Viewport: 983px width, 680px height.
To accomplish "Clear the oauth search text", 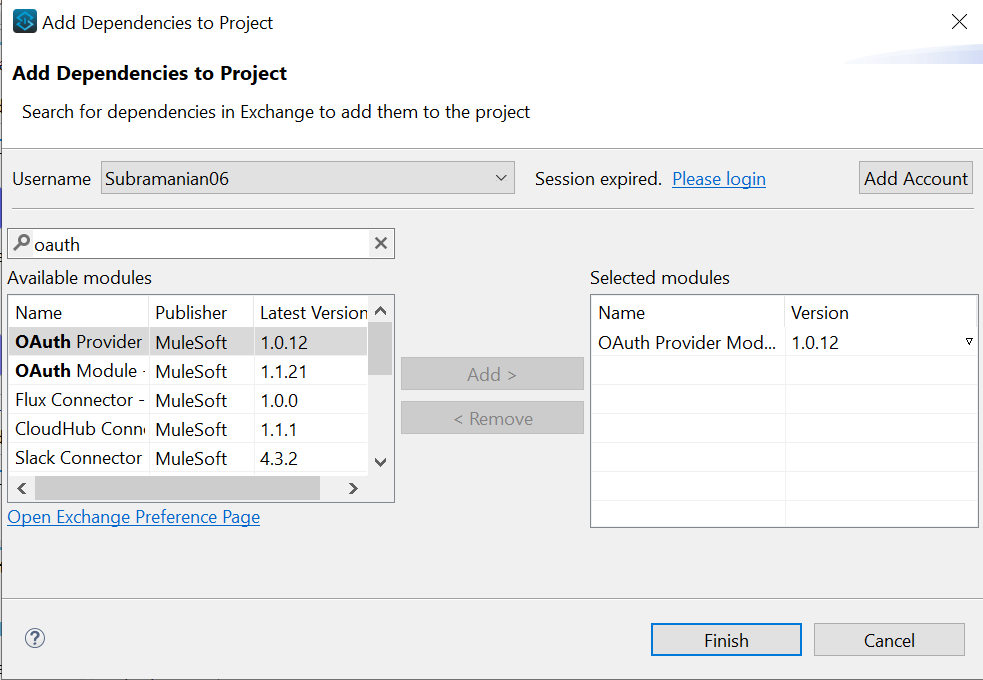I will coord(380,243).
